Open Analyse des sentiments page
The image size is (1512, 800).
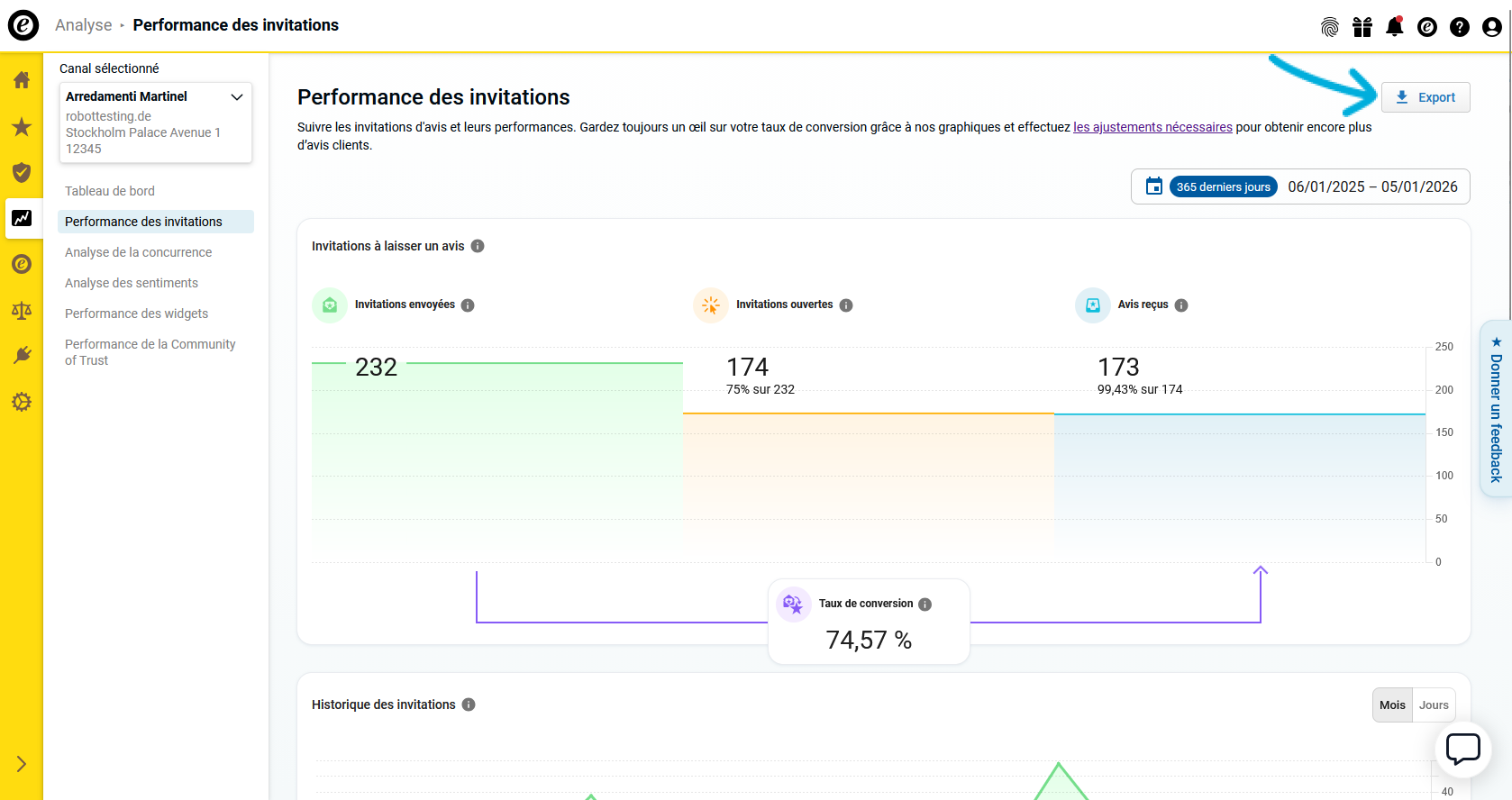[132, 283]
